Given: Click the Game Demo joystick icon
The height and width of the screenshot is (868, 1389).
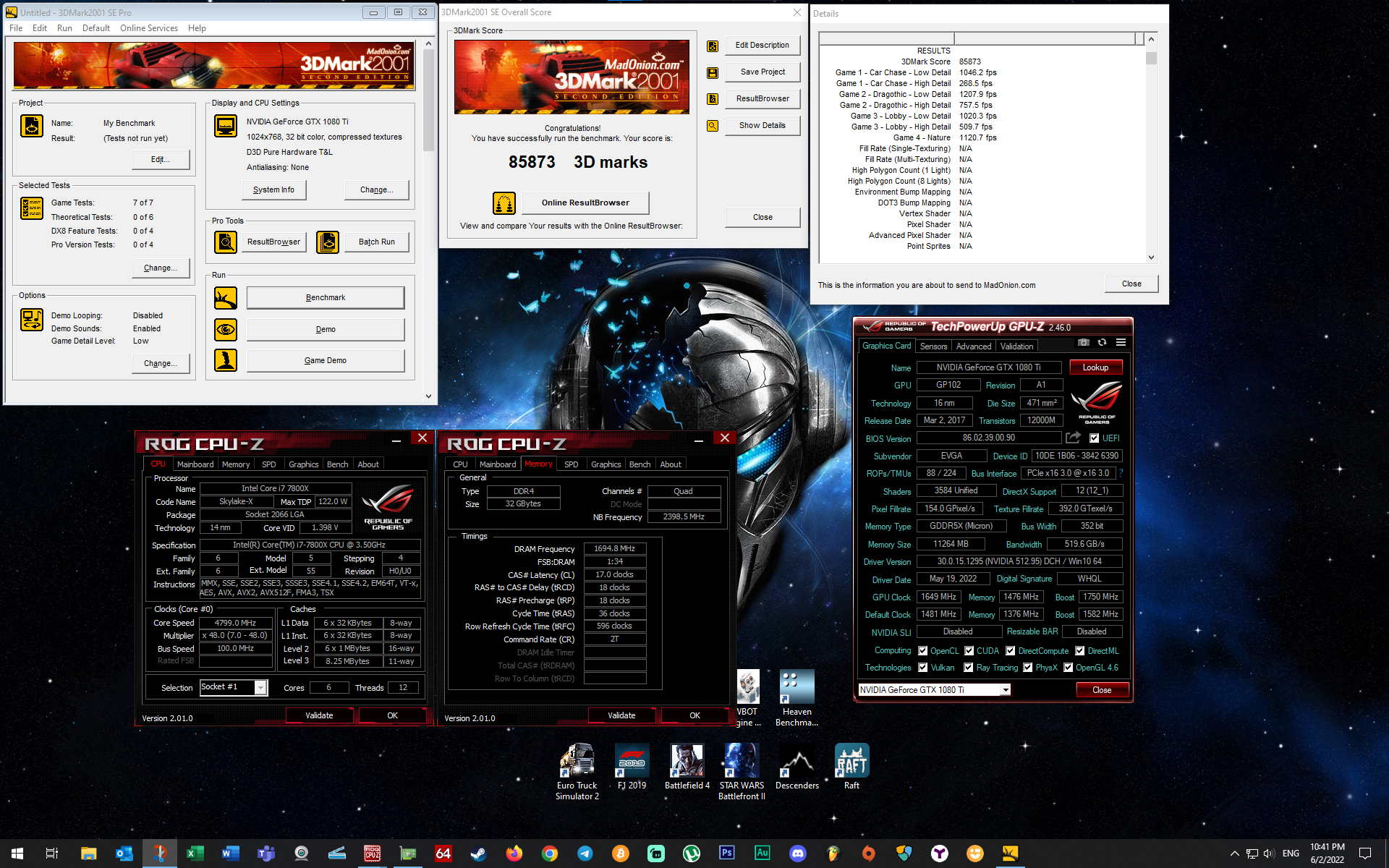Looking at the screenshot, I should coord(226,360).
